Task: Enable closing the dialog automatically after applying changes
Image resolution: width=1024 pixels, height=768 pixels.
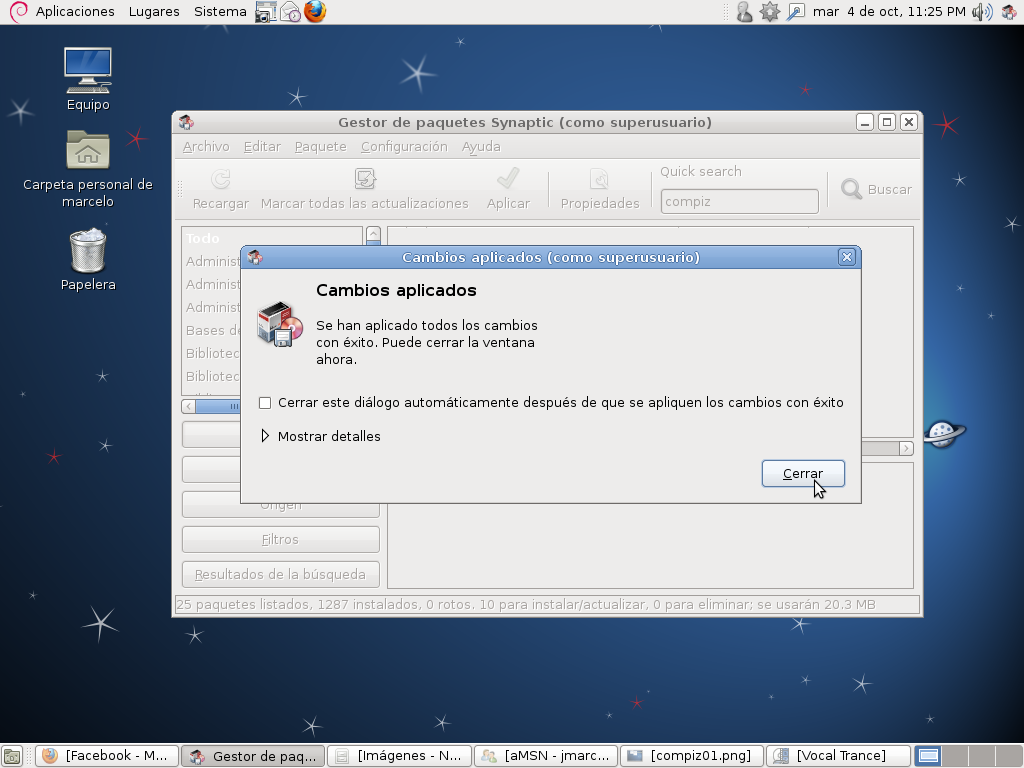Action: pyautogui.click(x=266, y=402)
